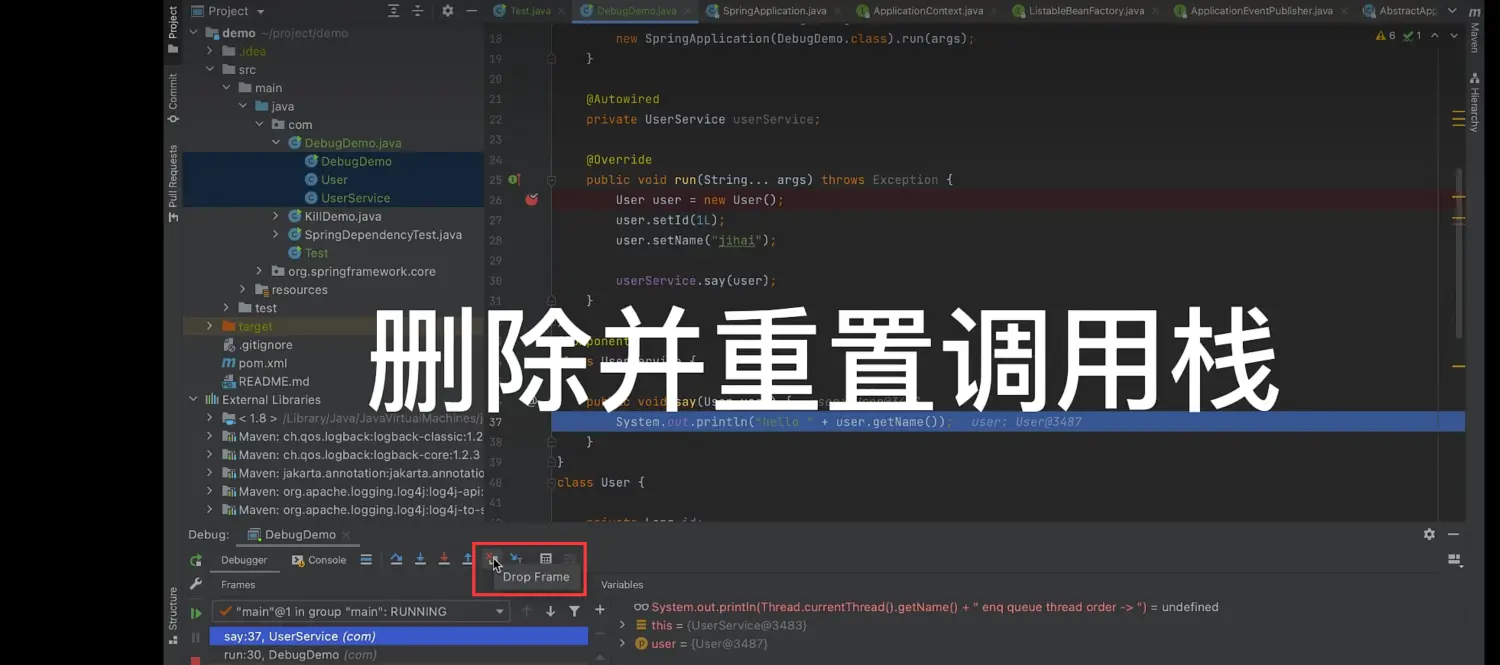Click the filter frames funnel icon
1500x665 pixels.
point(574,611)
